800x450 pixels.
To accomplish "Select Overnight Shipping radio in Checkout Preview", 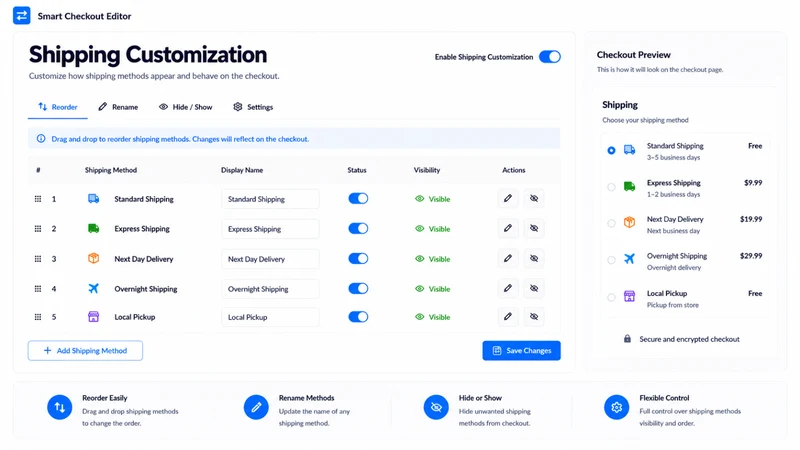I will click(611, 260).
